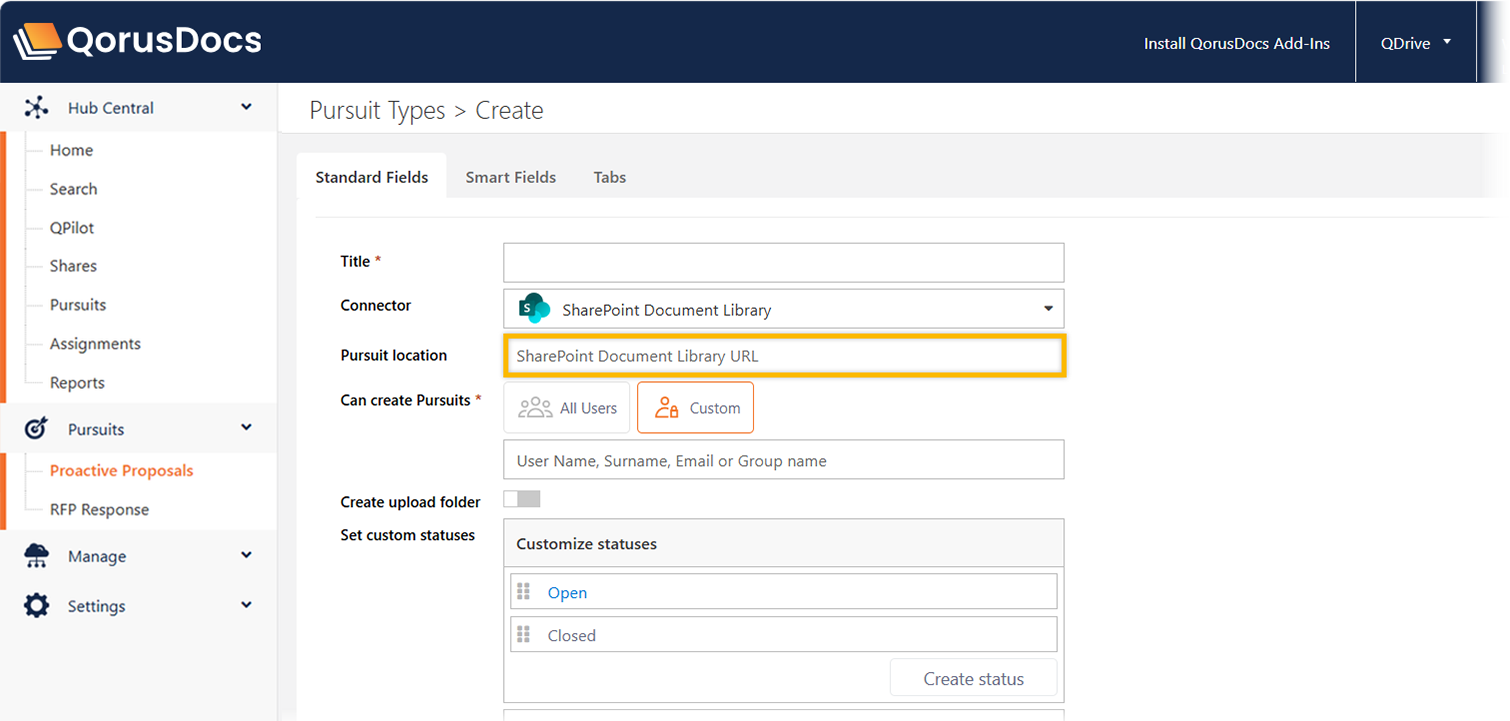
Task: Click the SharePoint icon in Connector field
Action: point(535,309)
